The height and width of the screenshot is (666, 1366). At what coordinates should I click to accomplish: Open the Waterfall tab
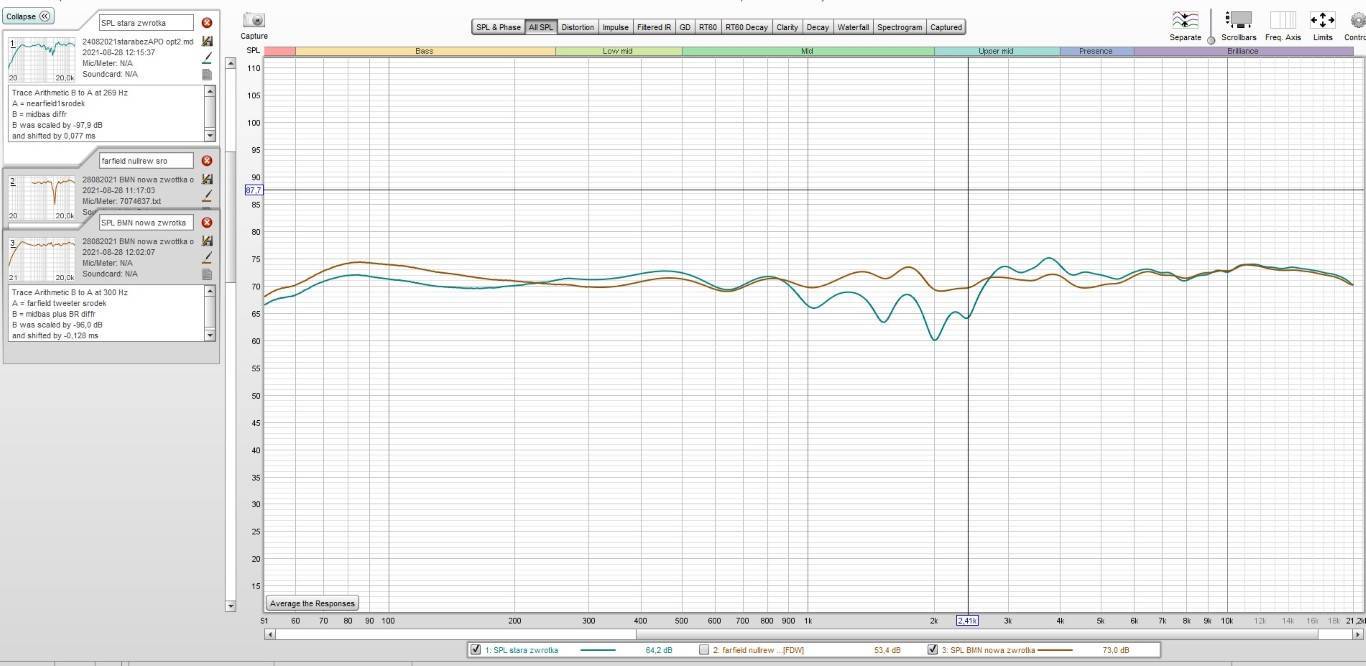pyautogui.click(x=853, y=27)
